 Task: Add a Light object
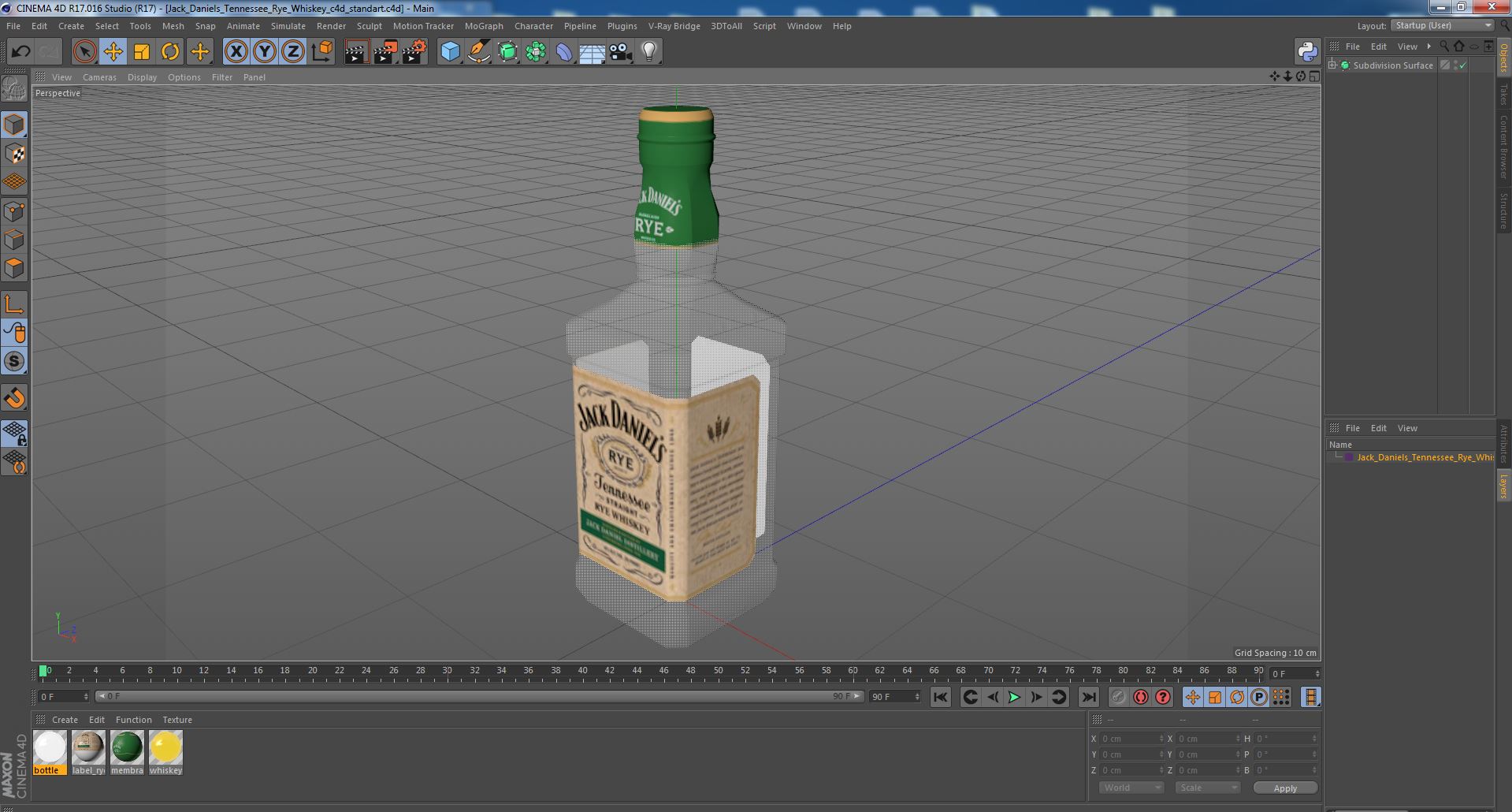649,52
